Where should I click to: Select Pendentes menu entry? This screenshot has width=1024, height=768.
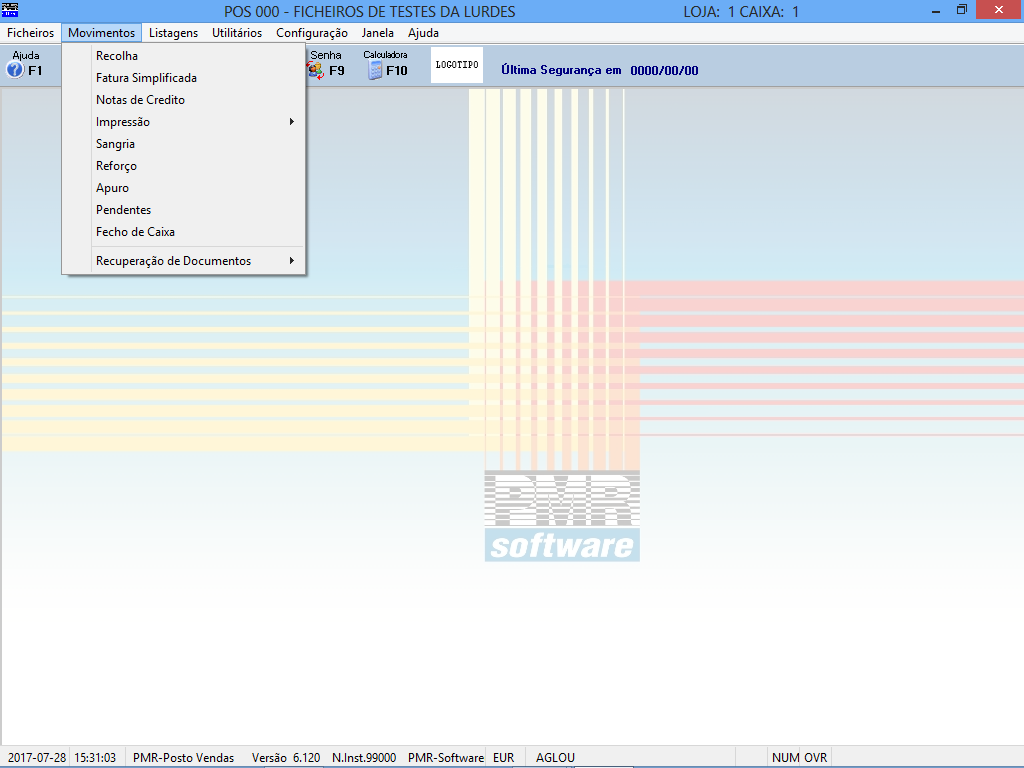tap(123, 210)
